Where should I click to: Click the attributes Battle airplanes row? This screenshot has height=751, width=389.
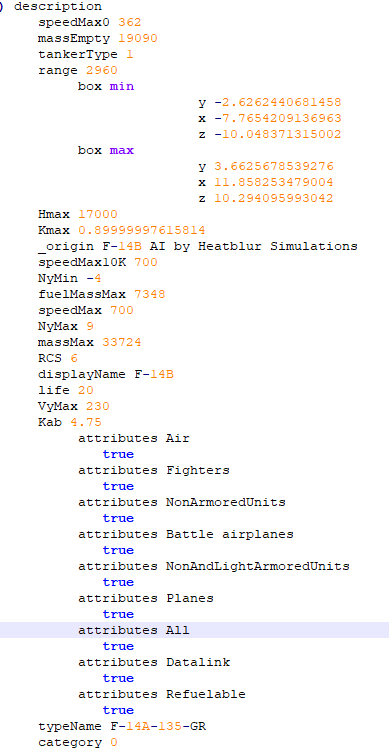(x=186, y=534)
